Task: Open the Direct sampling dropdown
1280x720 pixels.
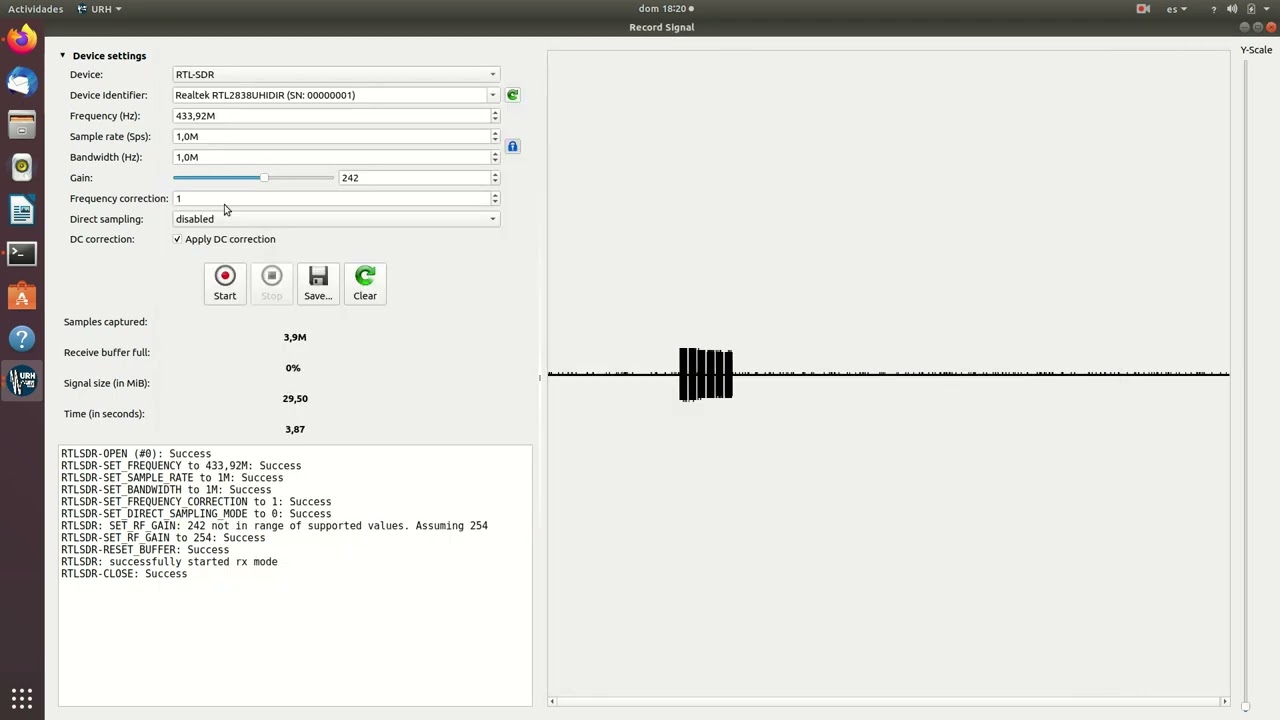Action: tap(336, 219)
